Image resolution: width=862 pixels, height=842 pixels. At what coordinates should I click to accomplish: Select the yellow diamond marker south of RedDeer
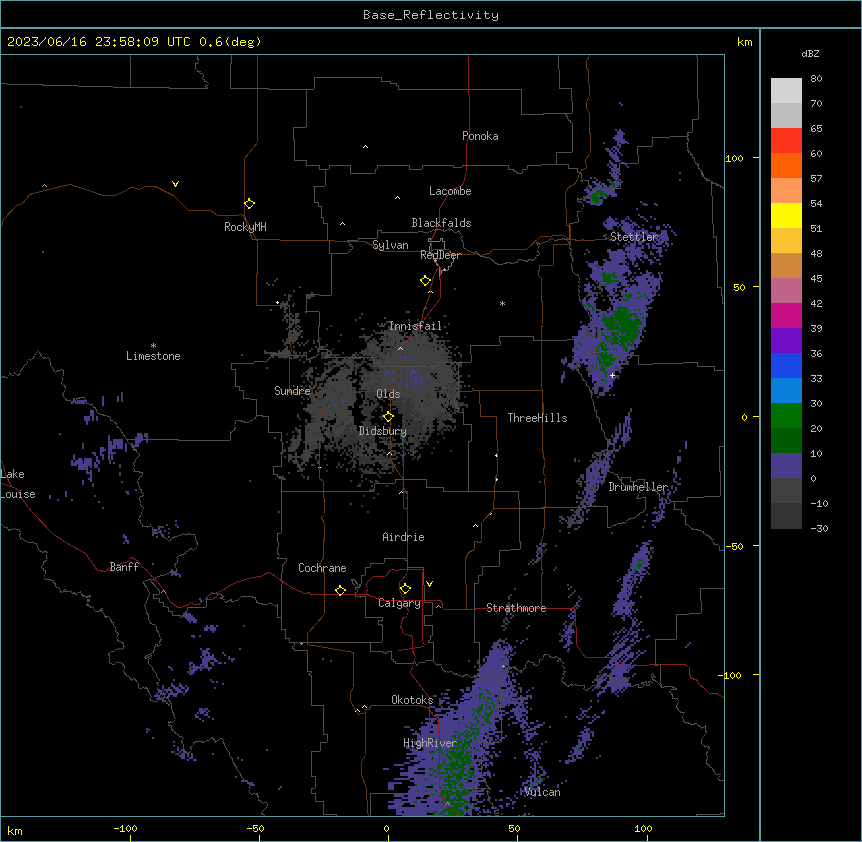[x=426, y=281]
